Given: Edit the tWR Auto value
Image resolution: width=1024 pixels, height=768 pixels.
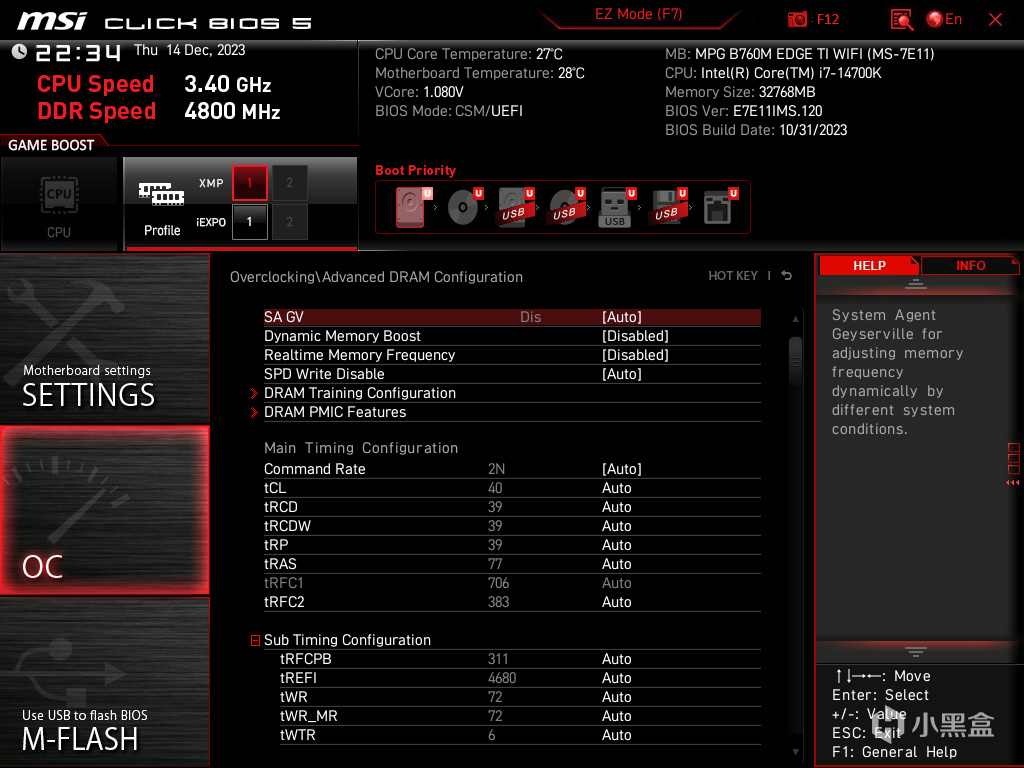Looking at the screenshot, I should tap(616, 697).
